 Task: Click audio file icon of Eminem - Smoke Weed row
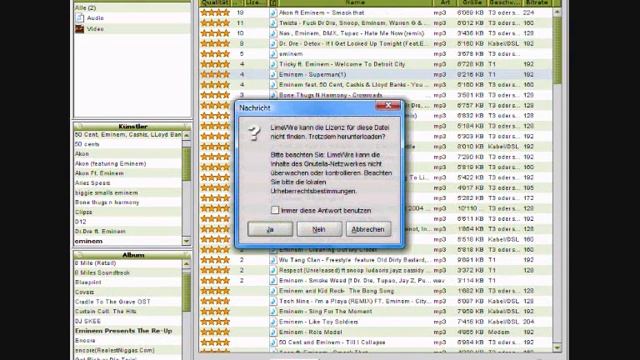pos(273,281)
